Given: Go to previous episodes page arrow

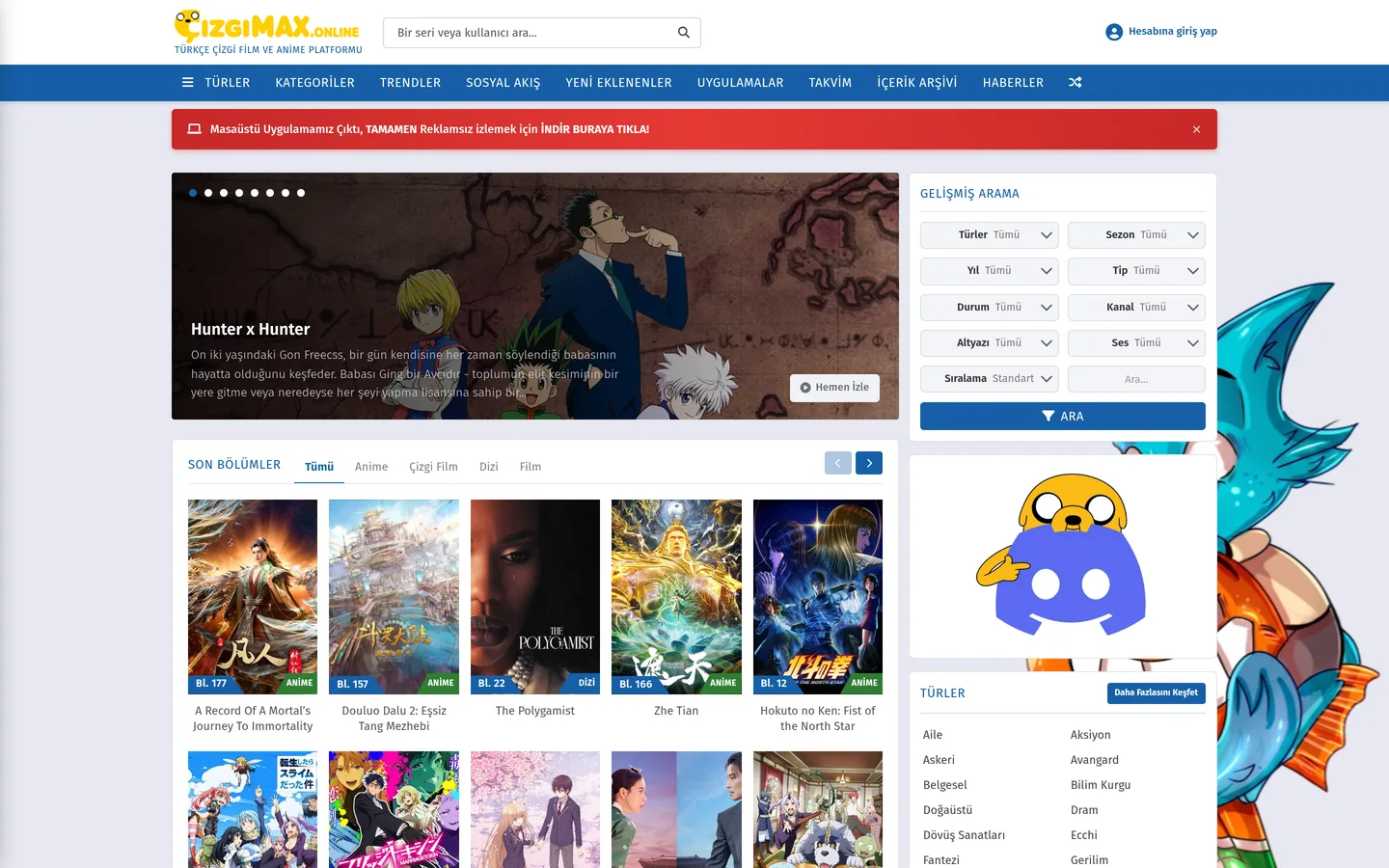Looking at the screenshot, I should click(838, 464).
